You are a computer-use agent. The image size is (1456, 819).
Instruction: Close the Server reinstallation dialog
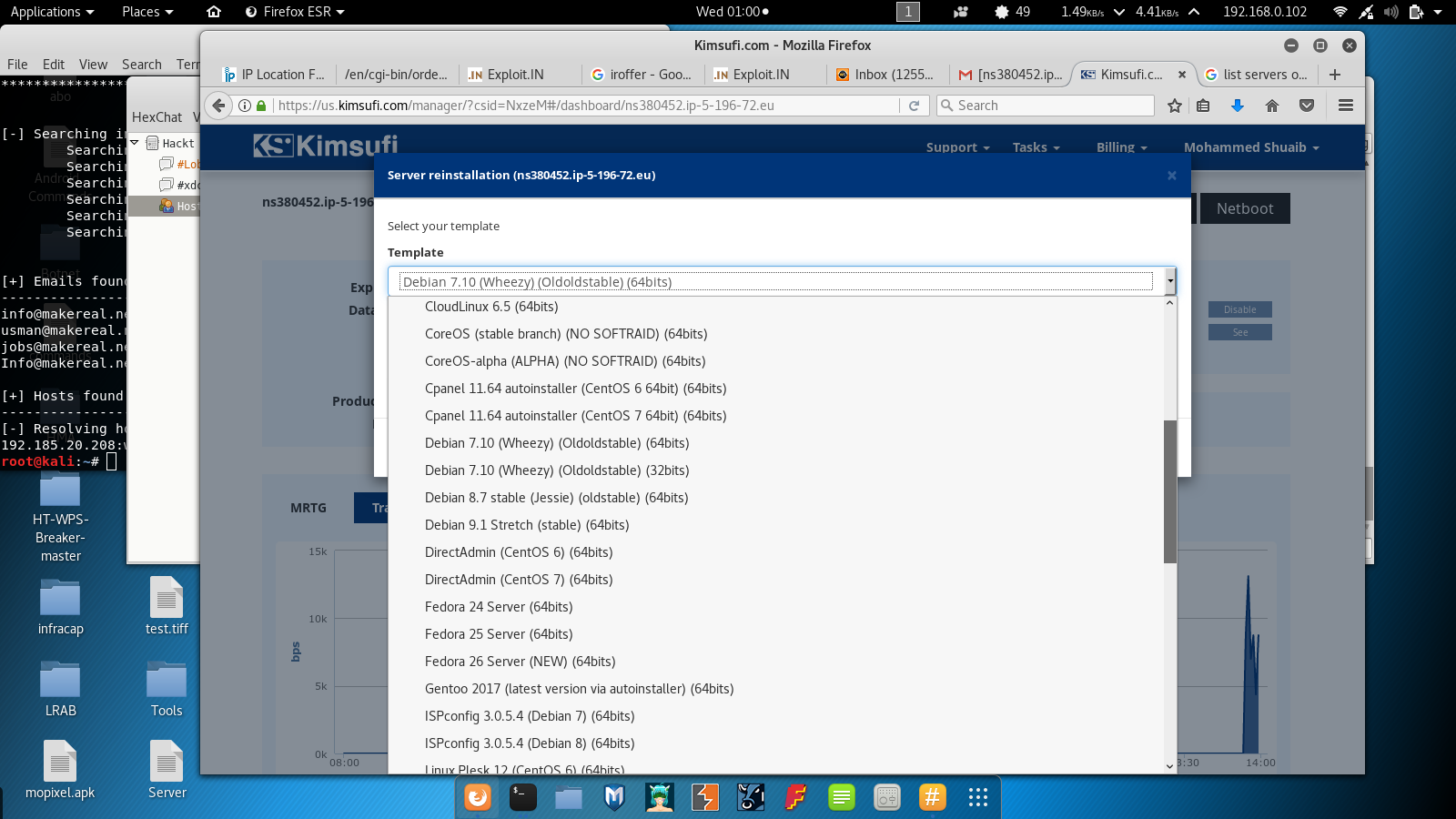tap(1172, 176)
